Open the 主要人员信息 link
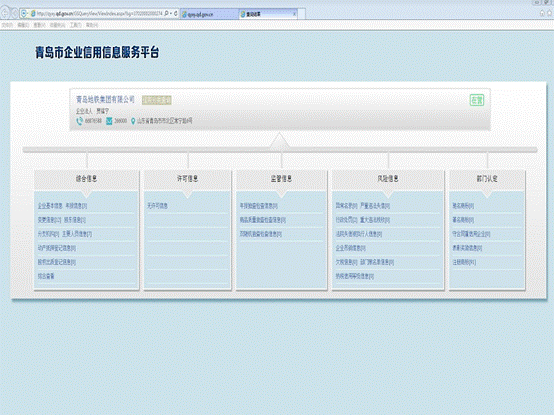This screenshot has width=554, height=415. (x=77, y=234)
